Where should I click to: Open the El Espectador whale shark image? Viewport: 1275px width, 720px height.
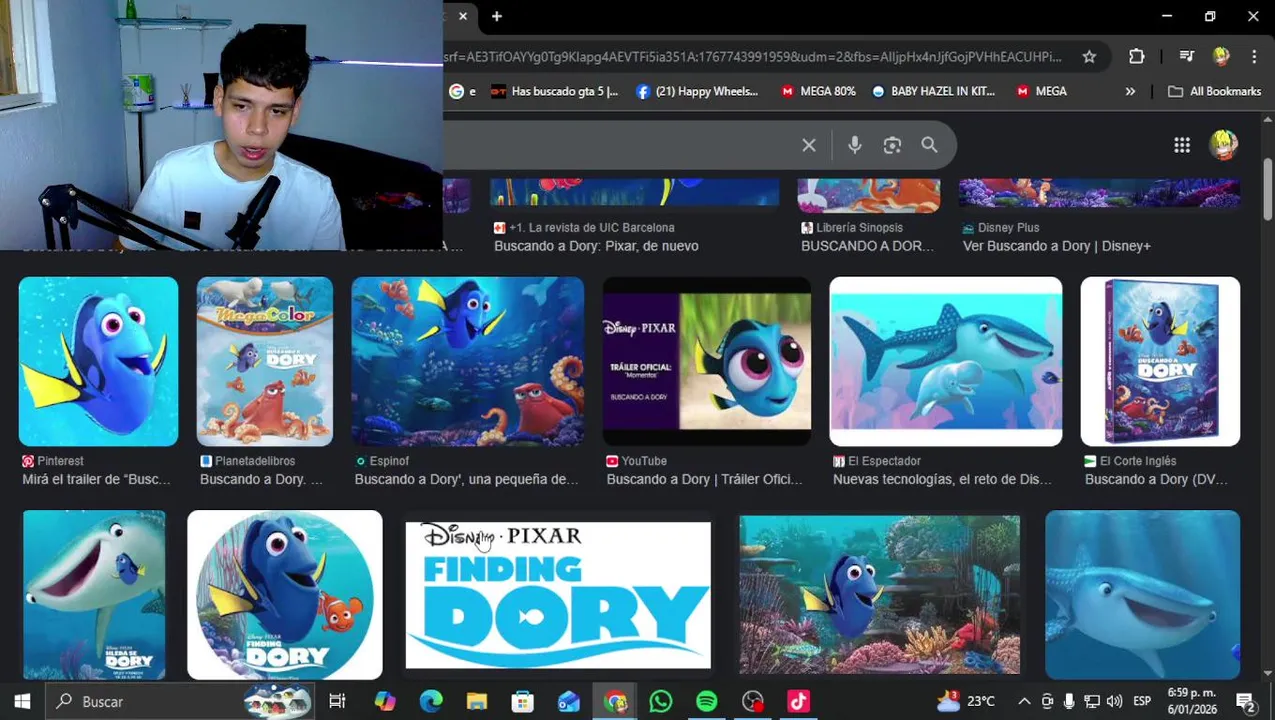[x=946, y=361]
